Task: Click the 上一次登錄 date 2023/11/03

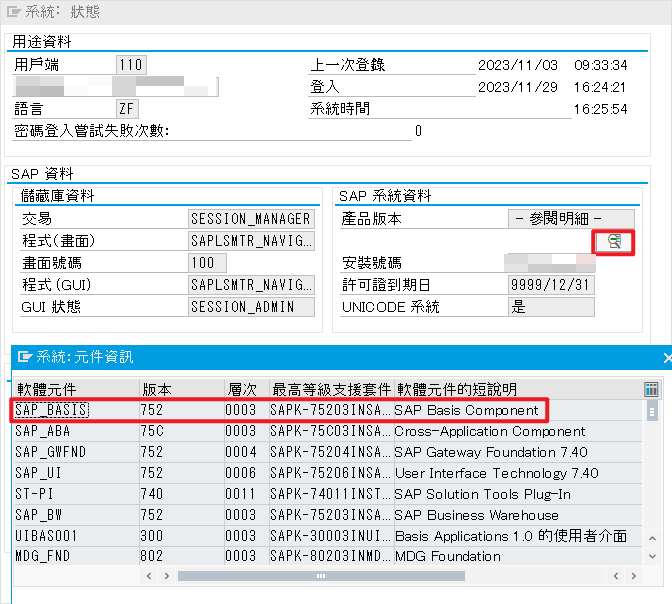Action: (518, 65)
